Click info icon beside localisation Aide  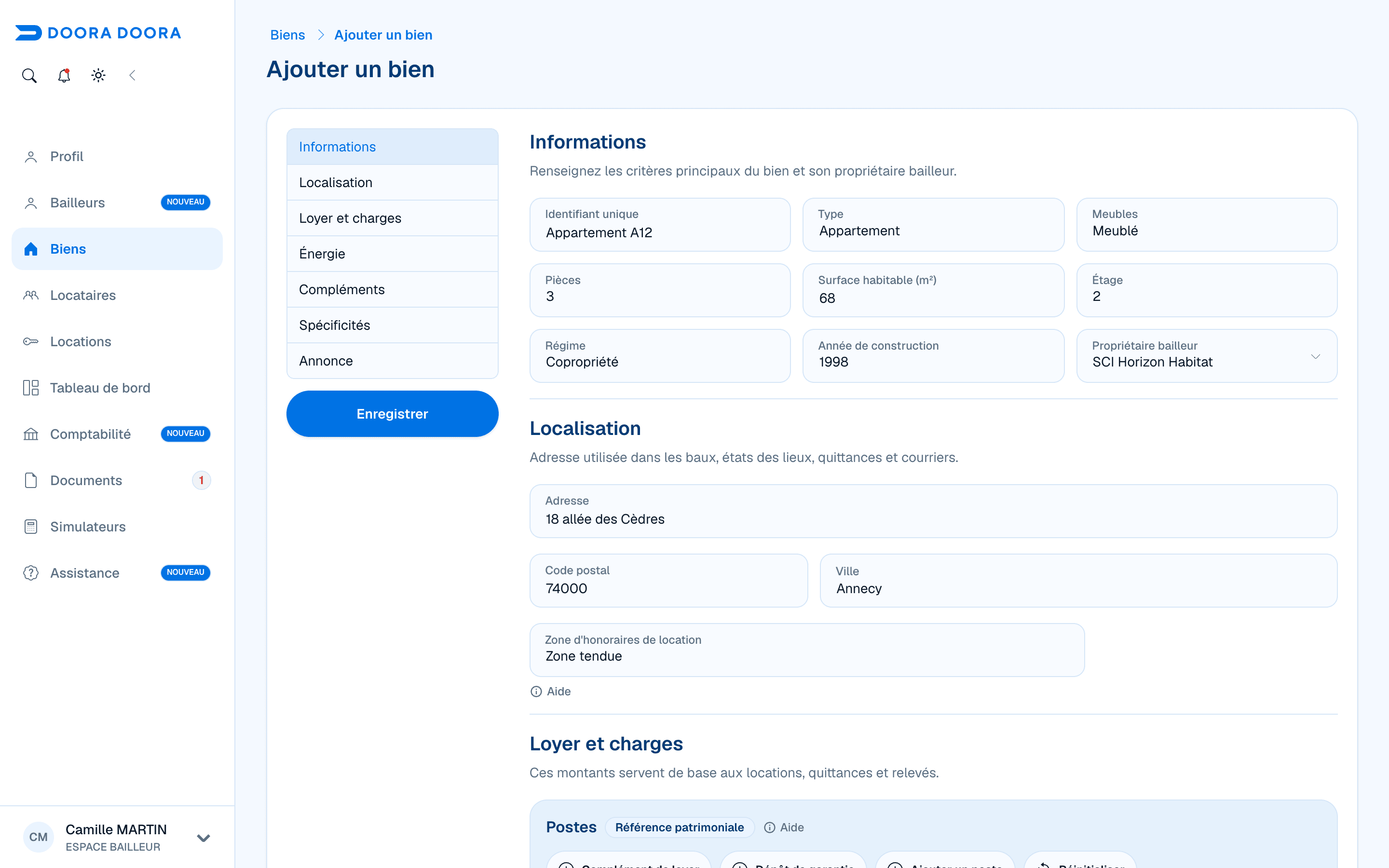536,691
